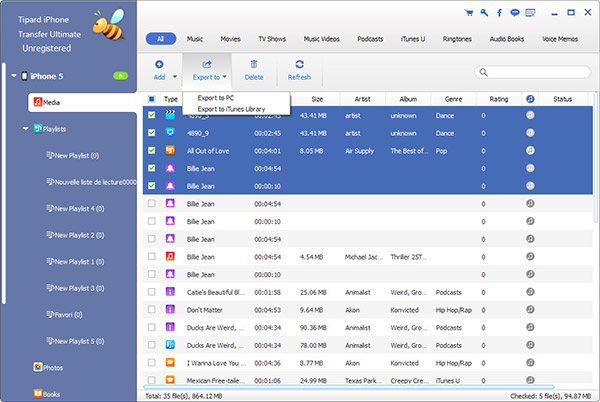Check the Mexican Free-taile row checkbox
The image size is (600, 402).
click(x=152, y=380)
